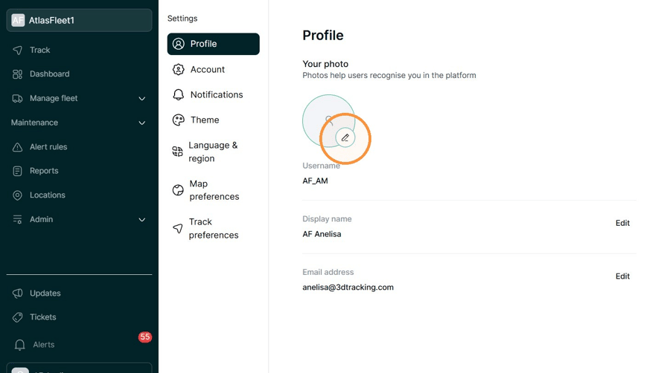670x373 pixels.
Task: Click the red 55 alerts badge
Action: click(x=145, y=337)
